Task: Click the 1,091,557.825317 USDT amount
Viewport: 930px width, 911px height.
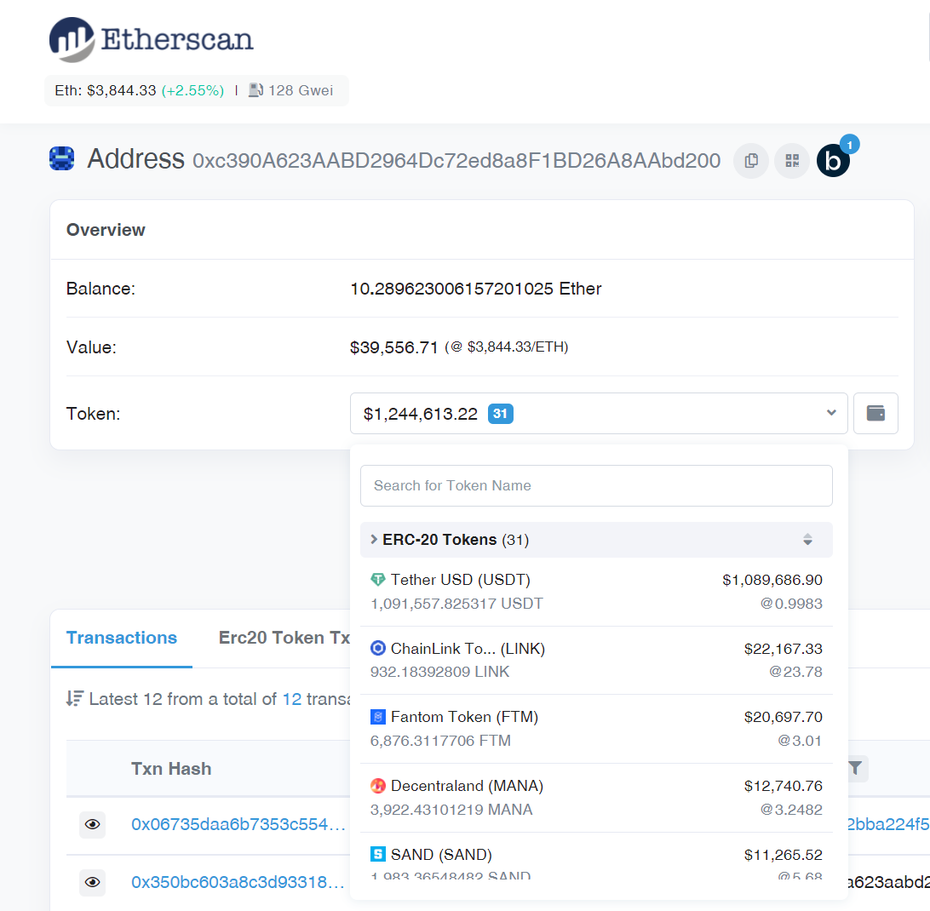Action: [x=457, y=604]
